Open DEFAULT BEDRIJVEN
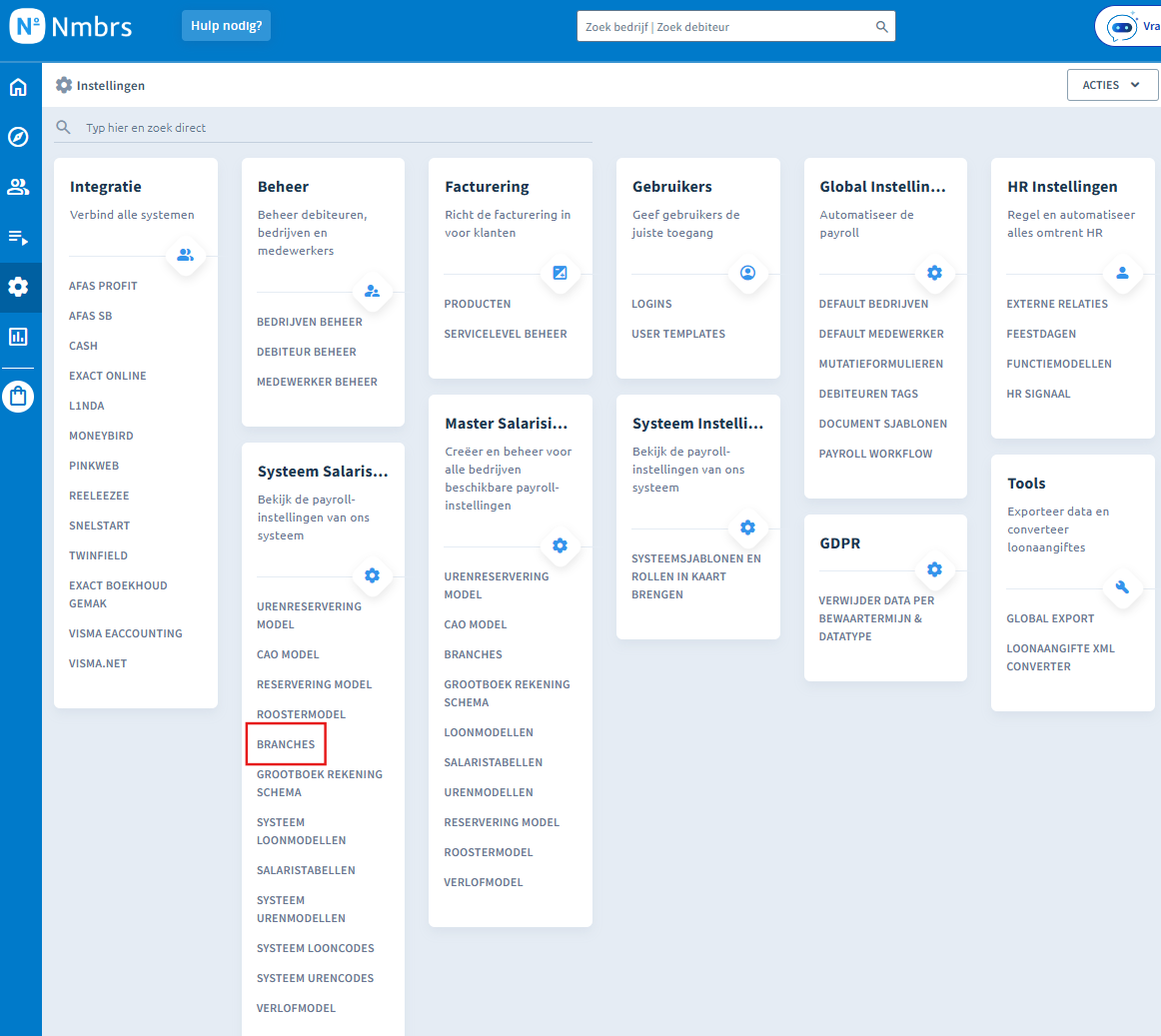The image size is (1161, 1036). tap(873, 304)
